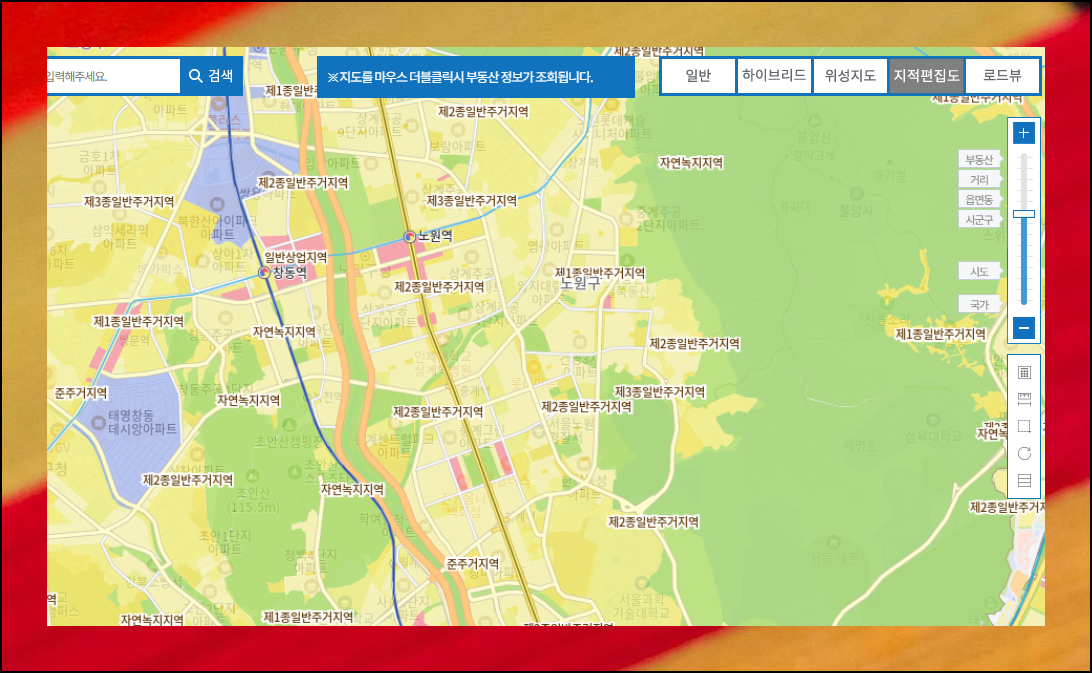Click the 일반상업지역 zone label
Screen dimensions: 1092x673
(x=295, y=257)
